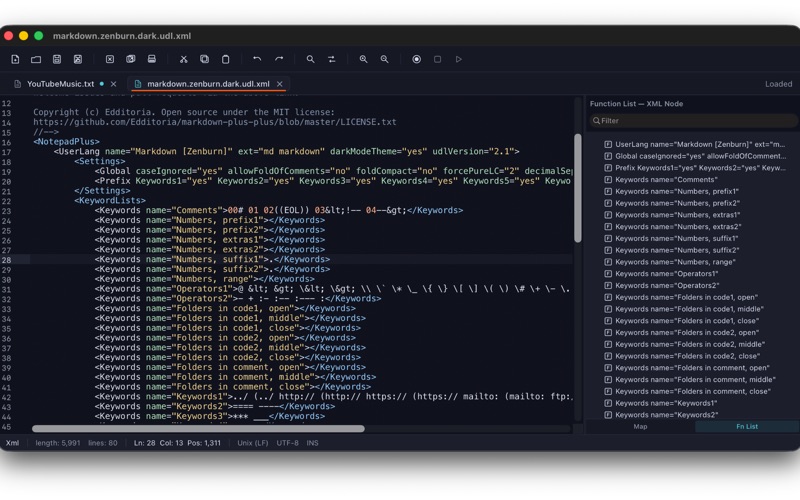Select the markdown.zenburn.dark.udl.xml tab
Screen dimensions: 800x500
[x=208, y=84]
